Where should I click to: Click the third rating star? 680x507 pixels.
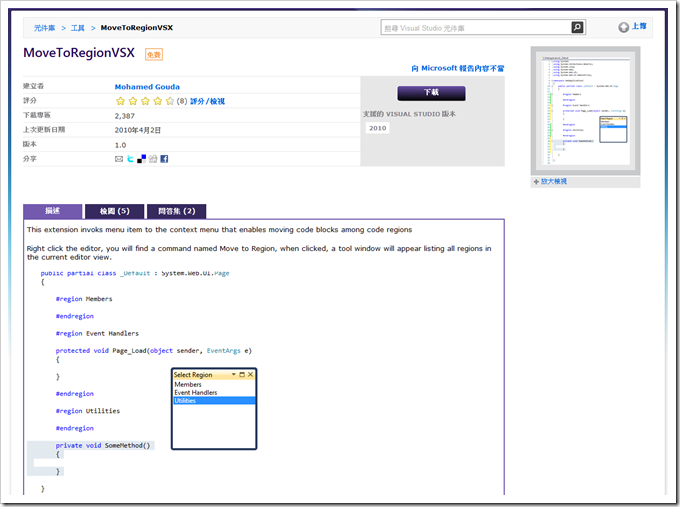(145, 101)
